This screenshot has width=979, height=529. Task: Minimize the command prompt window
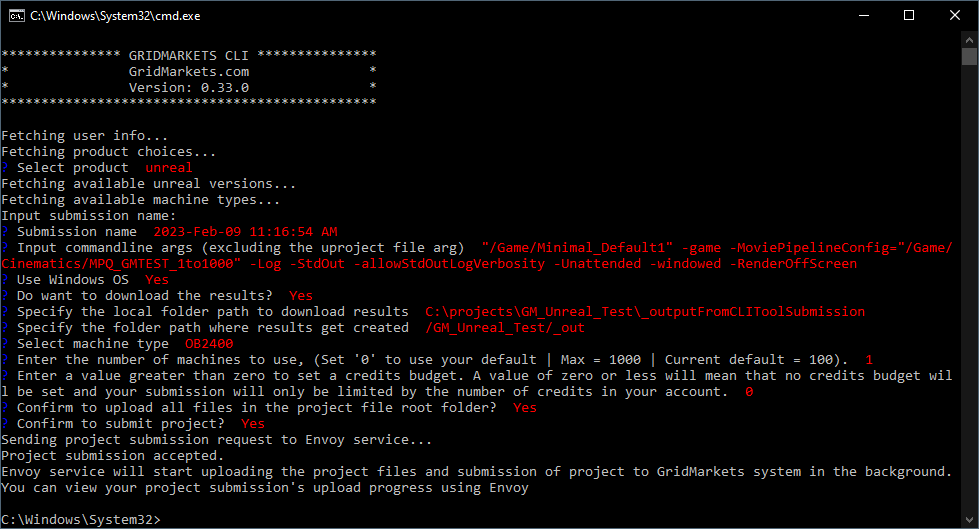click(x=864, y=16)
